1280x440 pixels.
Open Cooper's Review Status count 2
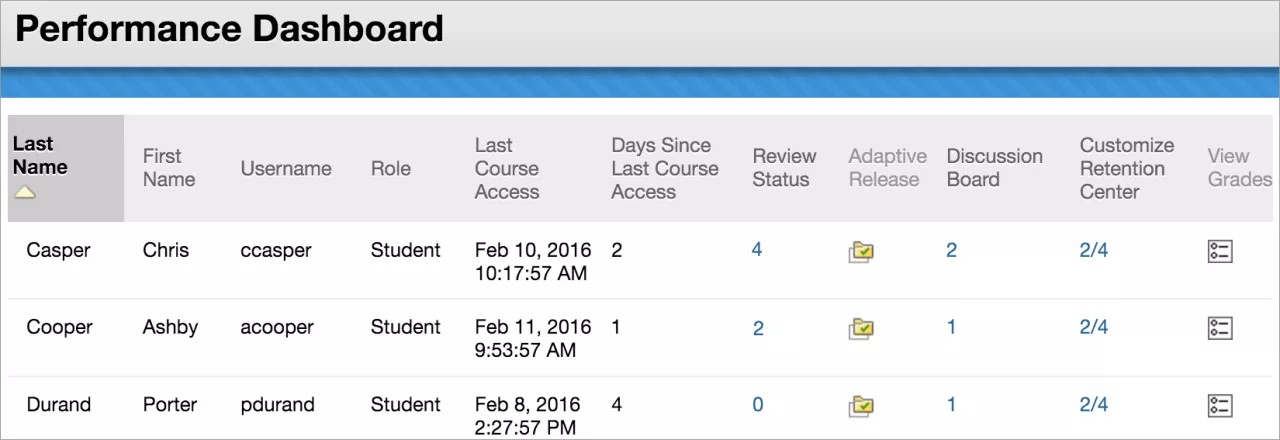[758, 328]
